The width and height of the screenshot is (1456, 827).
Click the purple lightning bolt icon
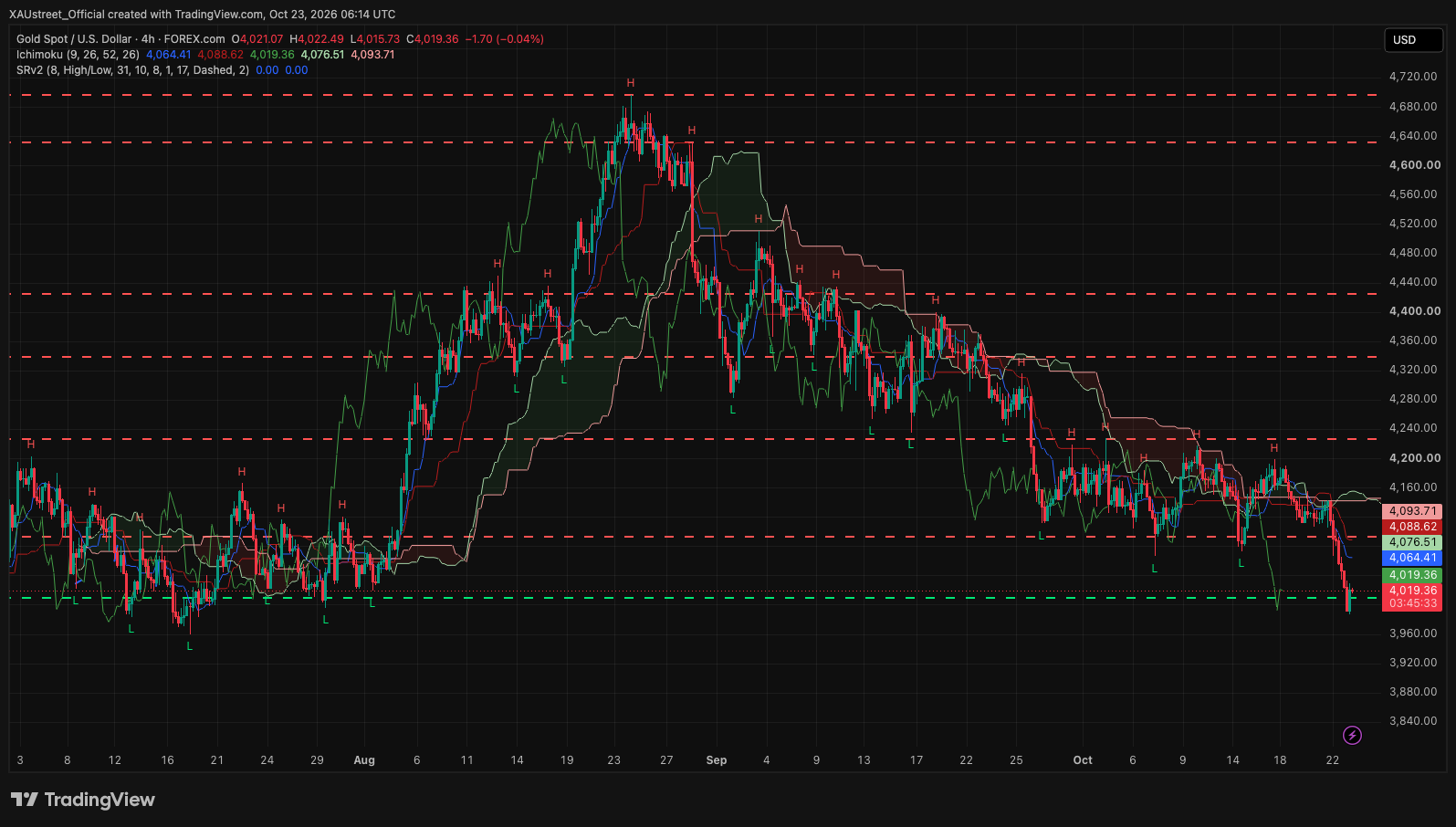click(x=1352, y=735)
